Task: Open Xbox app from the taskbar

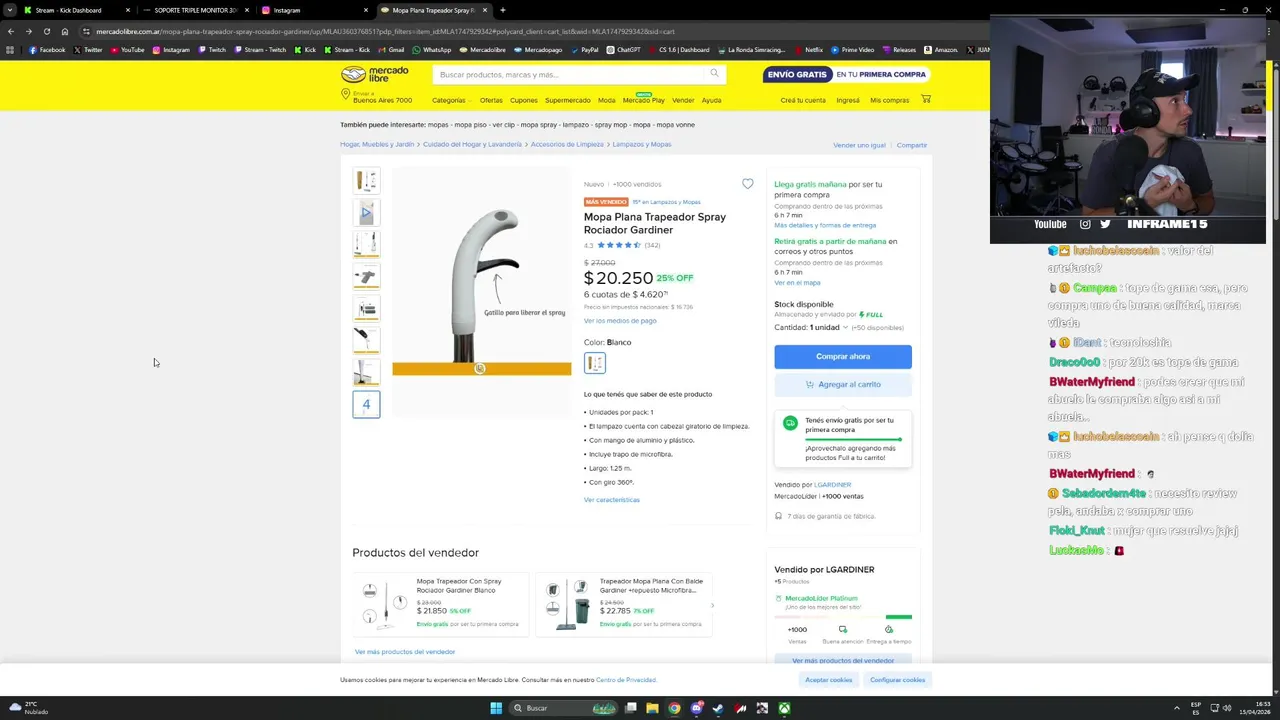Action: coord(785,708)
